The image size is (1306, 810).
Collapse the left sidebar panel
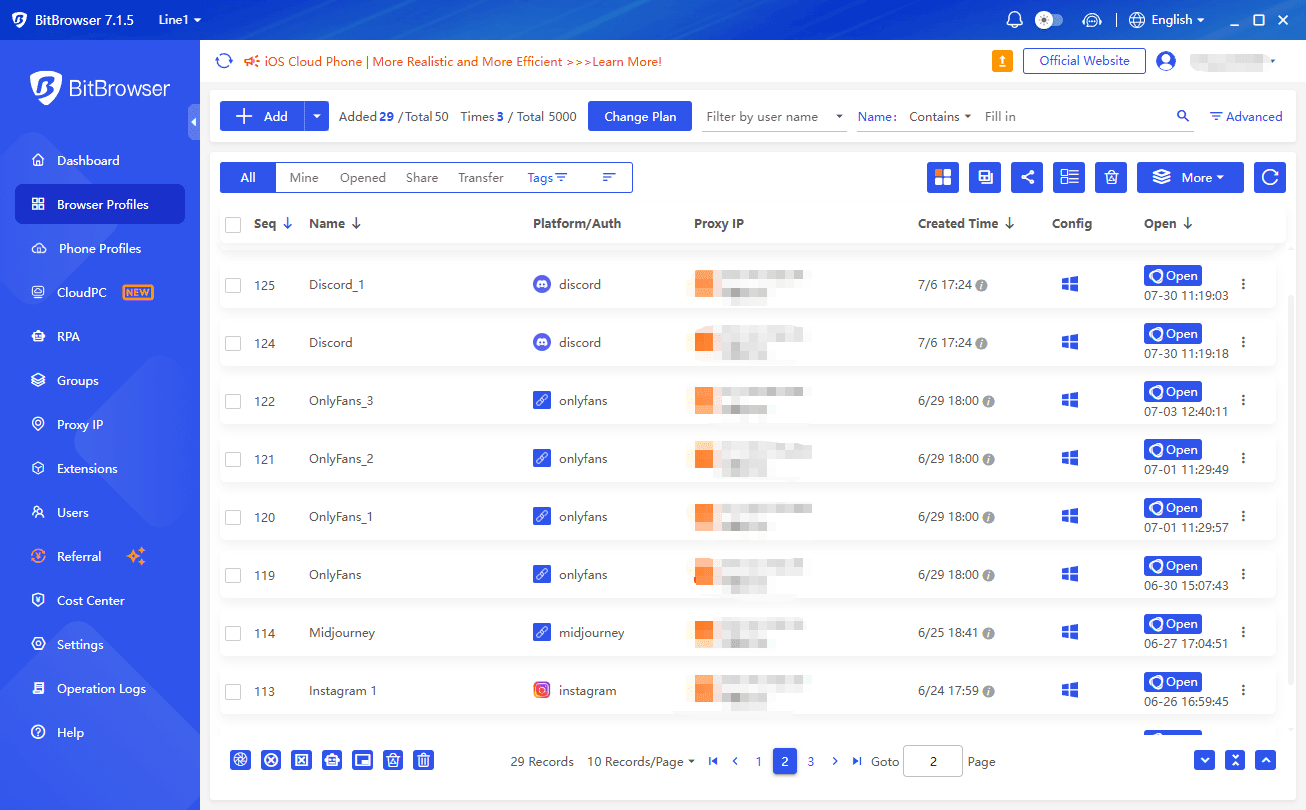tap(193, 121)
